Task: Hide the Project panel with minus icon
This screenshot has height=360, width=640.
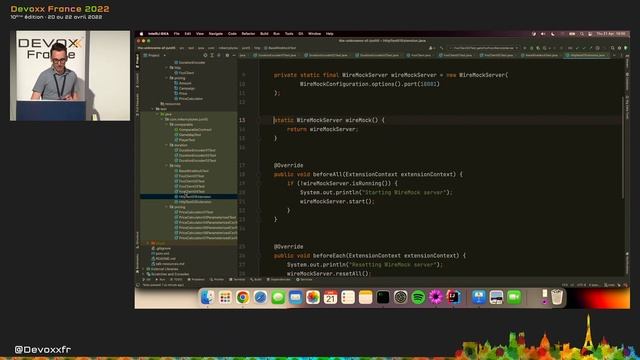Action: coord(233,55)
